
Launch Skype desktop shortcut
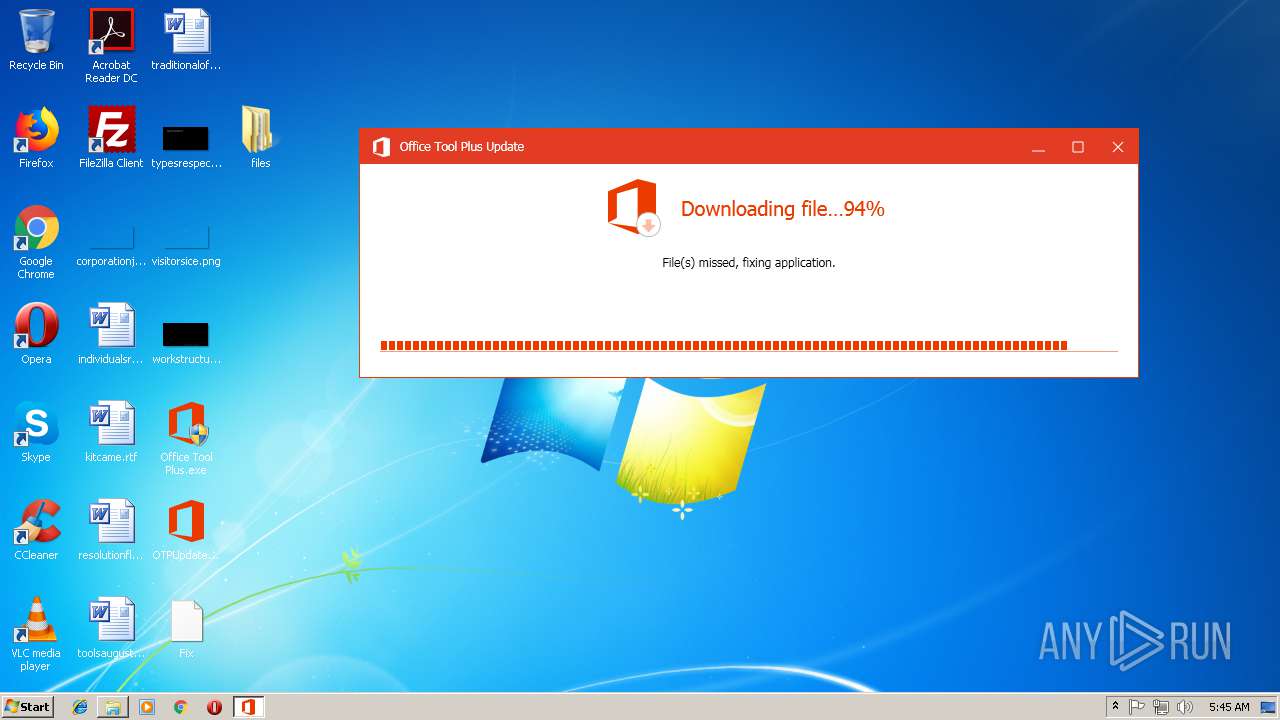click(x=36, y=432)
